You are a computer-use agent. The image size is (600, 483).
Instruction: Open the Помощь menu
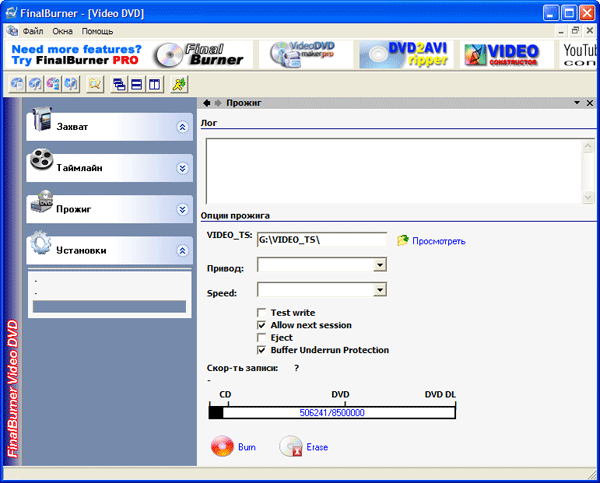pos(97,31)
